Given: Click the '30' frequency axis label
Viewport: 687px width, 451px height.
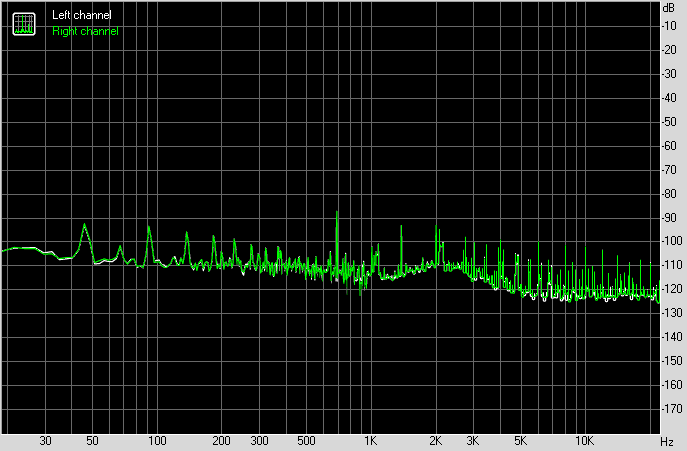Looking at the screenshot, I should (x=46, y=441).
